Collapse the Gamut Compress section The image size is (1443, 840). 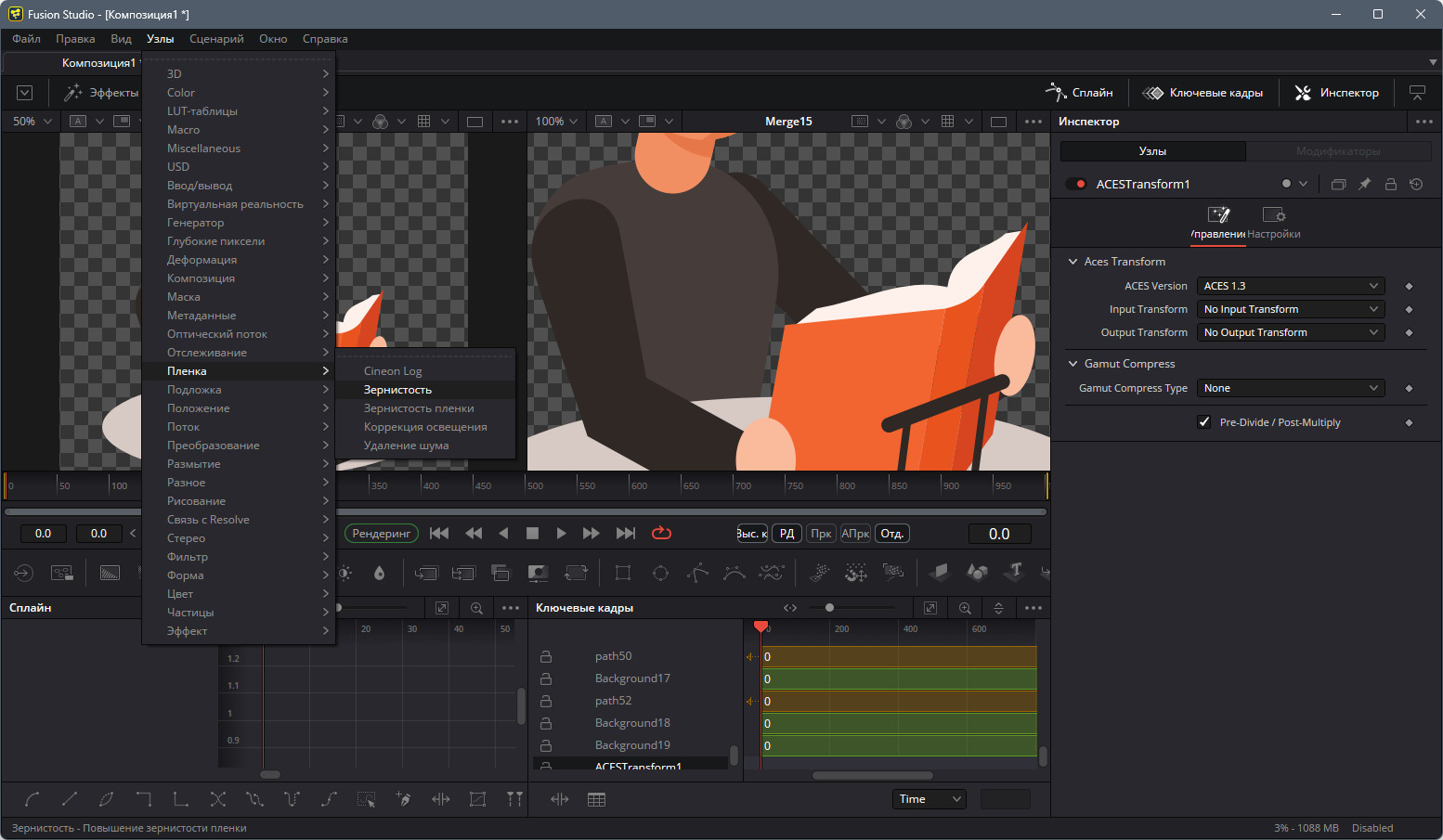coord(1073,364)
